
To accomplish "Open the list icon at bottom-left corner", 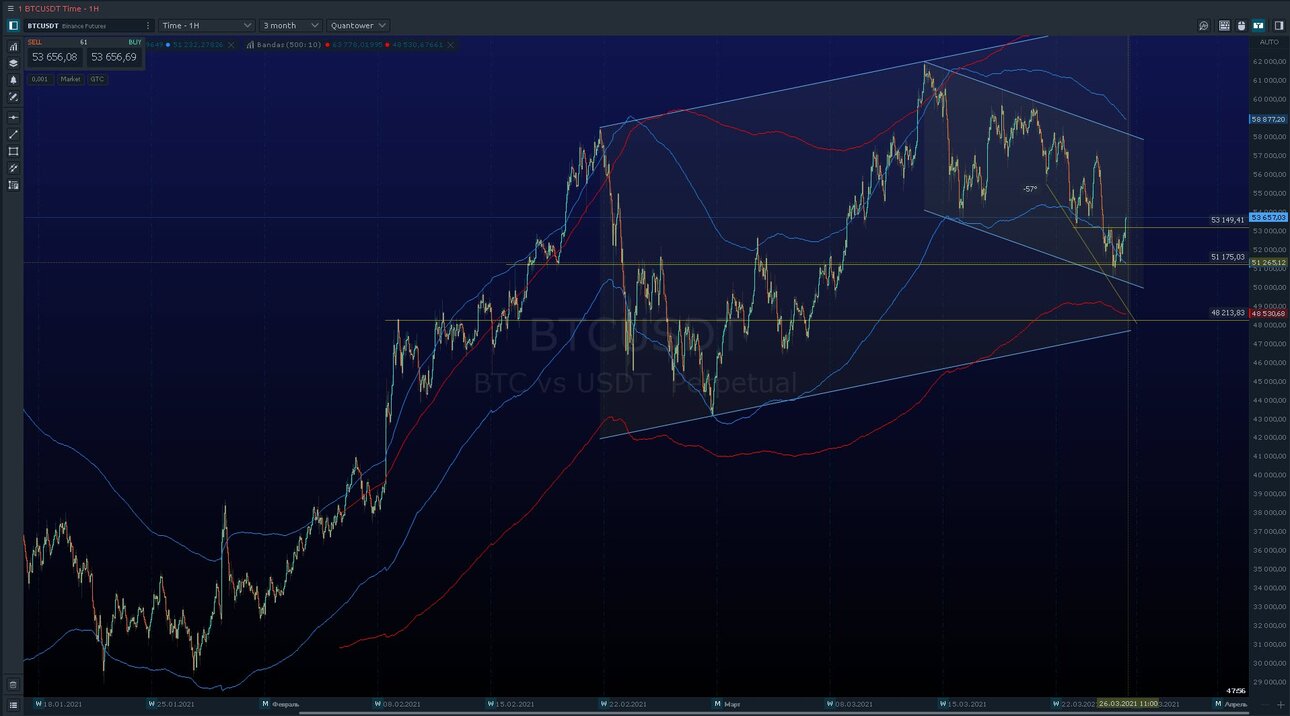I will 13,704.
